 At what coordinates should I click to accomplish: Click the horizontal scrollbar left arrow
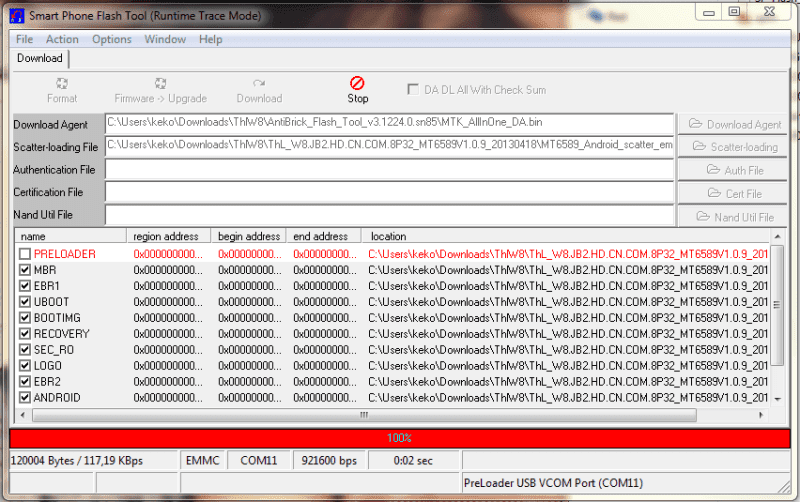[22, 415]
